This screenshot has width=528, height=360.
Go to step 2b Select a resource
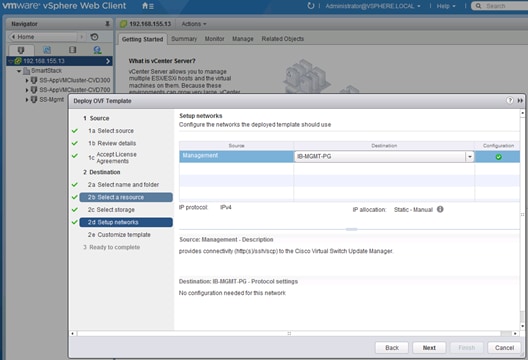click(x=126, y=197)
